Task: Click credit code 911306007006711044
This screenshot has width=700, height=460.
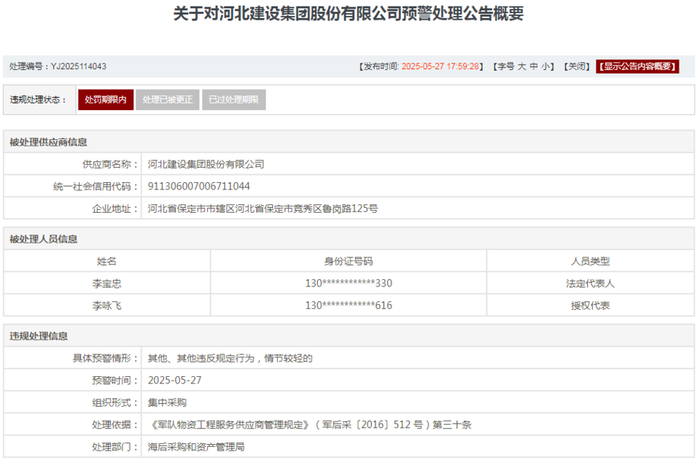Action: [x=199, y=186]
